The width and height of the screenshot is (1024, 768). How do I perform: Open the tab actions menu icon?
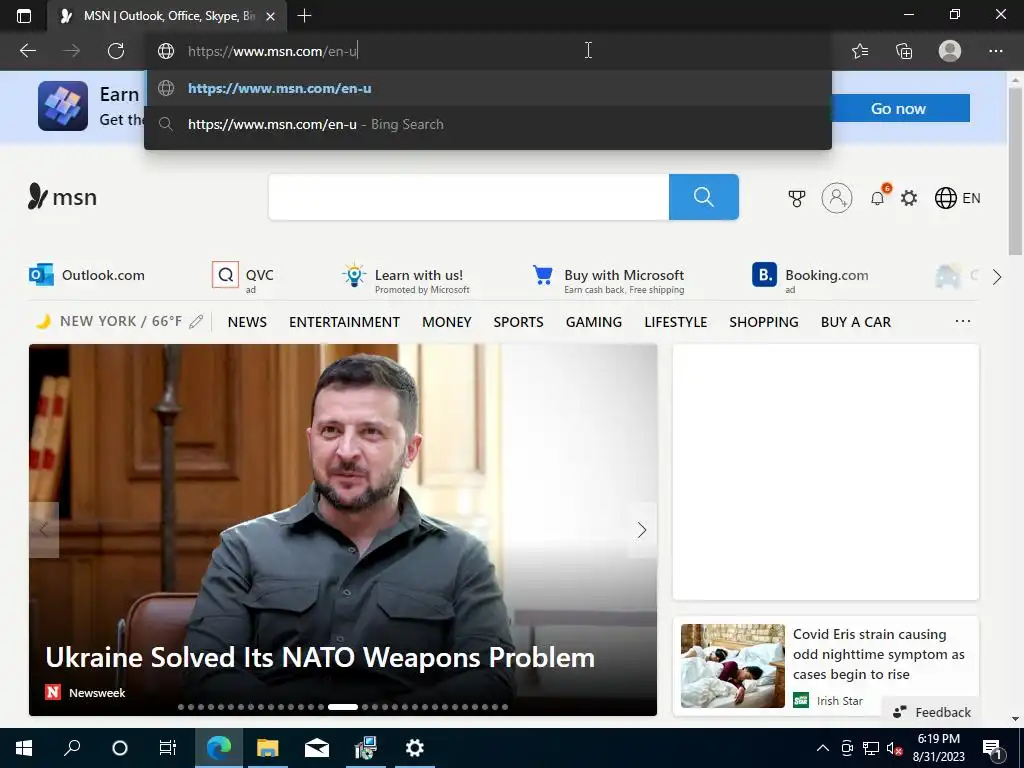coord(24,16)
